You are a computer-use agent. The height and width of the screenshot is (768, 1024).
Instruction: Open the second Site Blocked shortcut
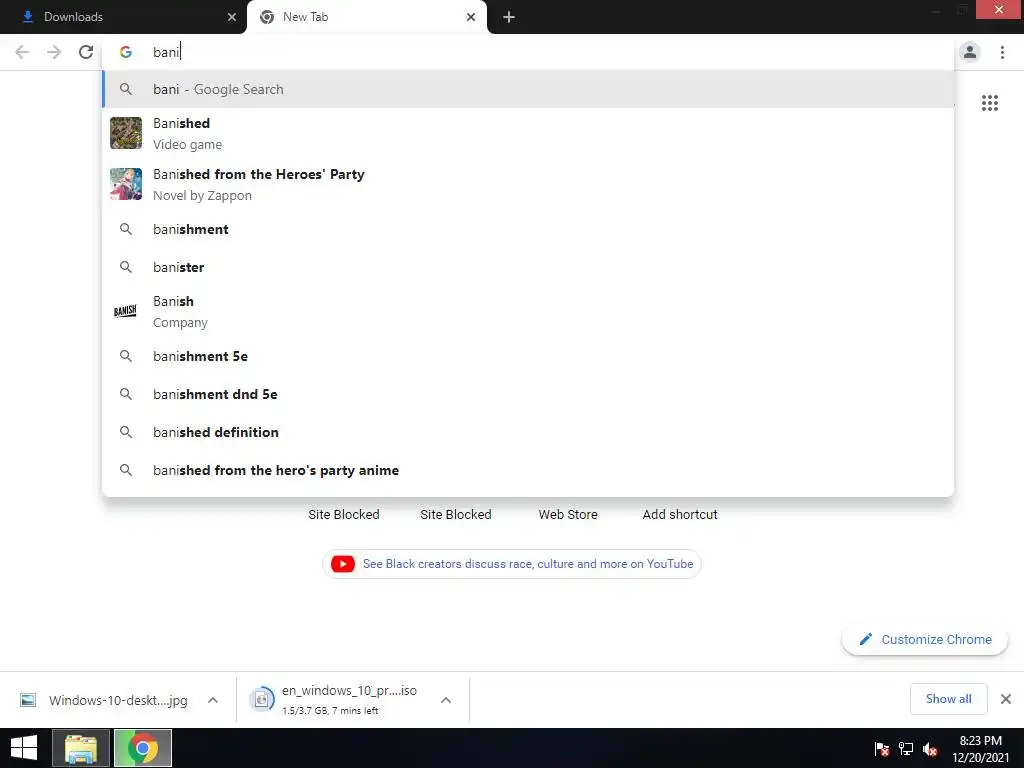[x=456, y=515]
